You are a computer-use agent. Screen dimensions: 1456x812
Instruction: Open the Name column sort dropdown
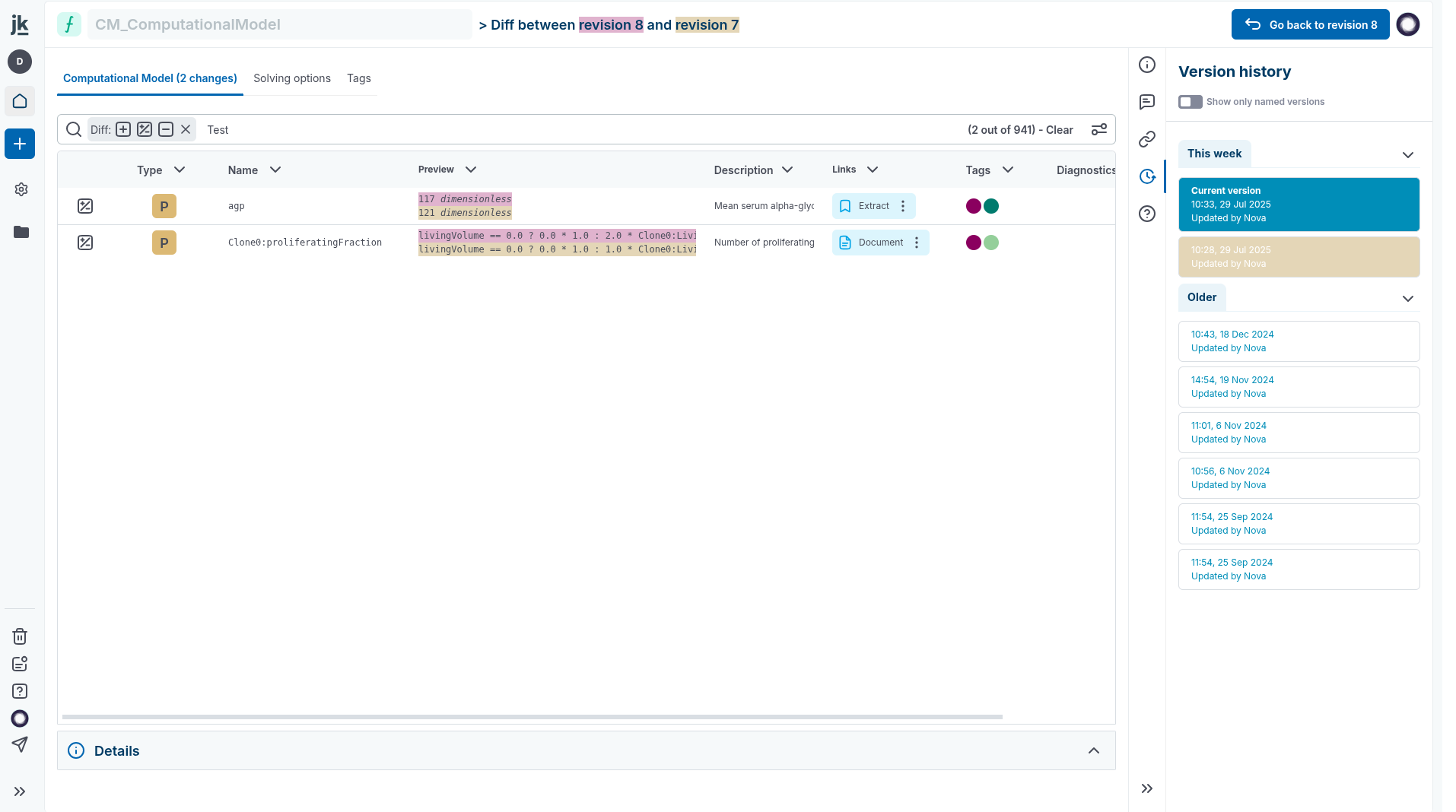(275, 170)
